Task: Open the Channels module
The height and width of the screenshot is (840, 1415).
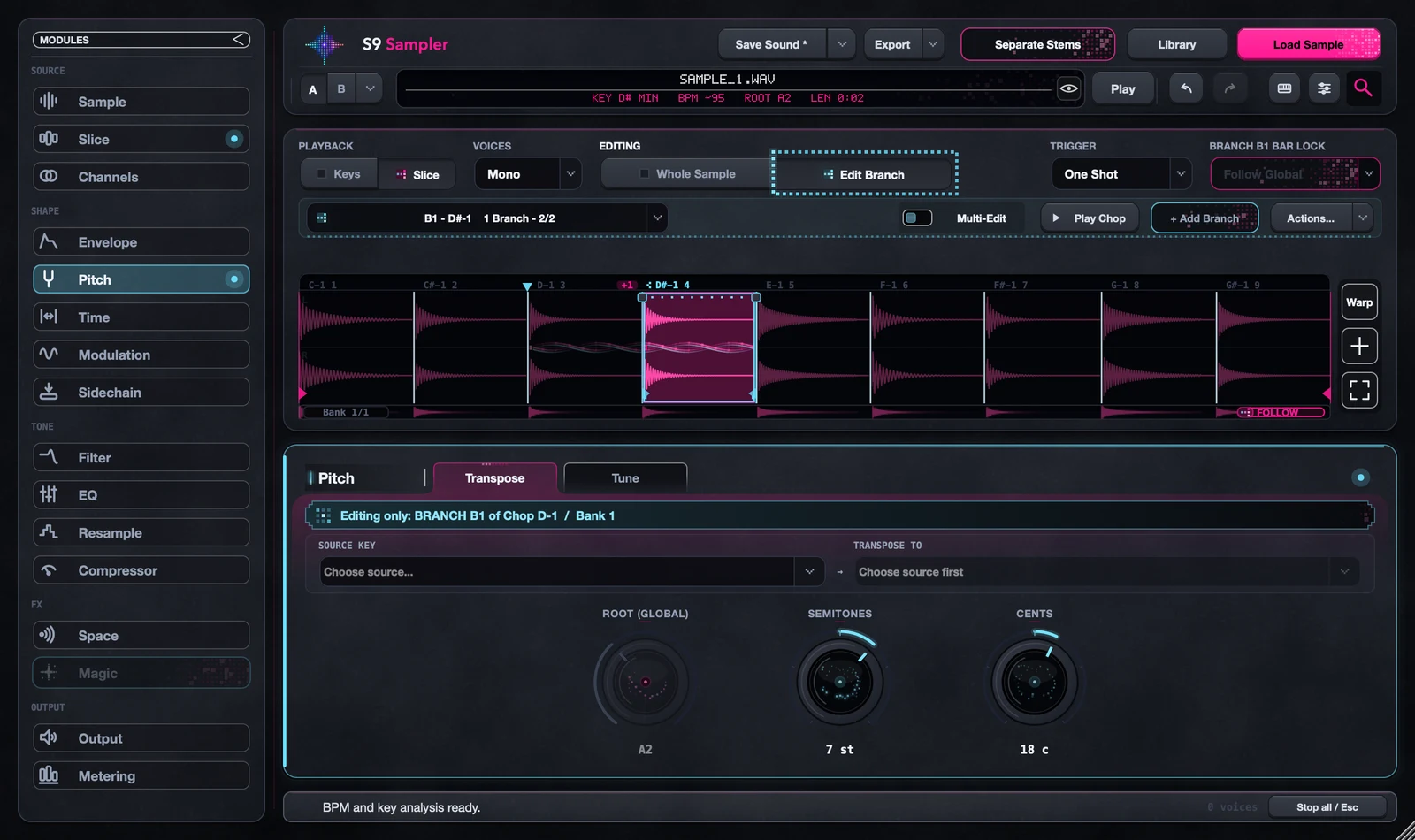Action: tap(141, 177)
